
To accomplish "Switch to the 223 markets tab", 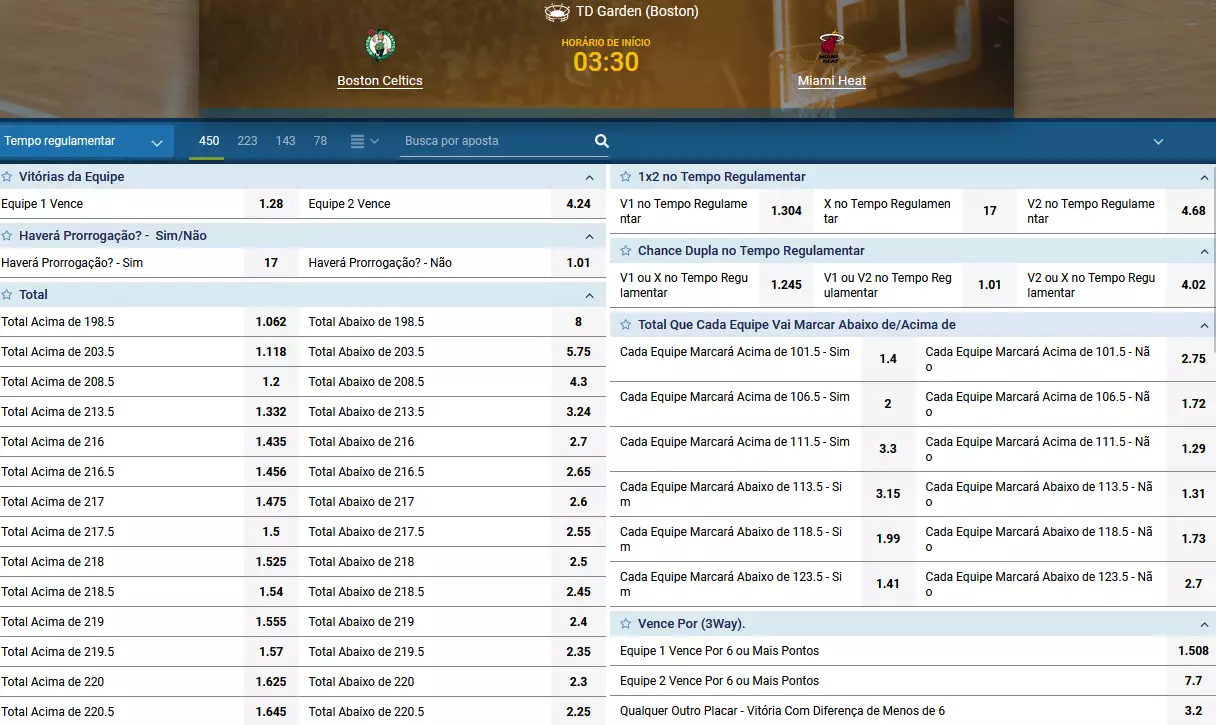I will (247, 141).
